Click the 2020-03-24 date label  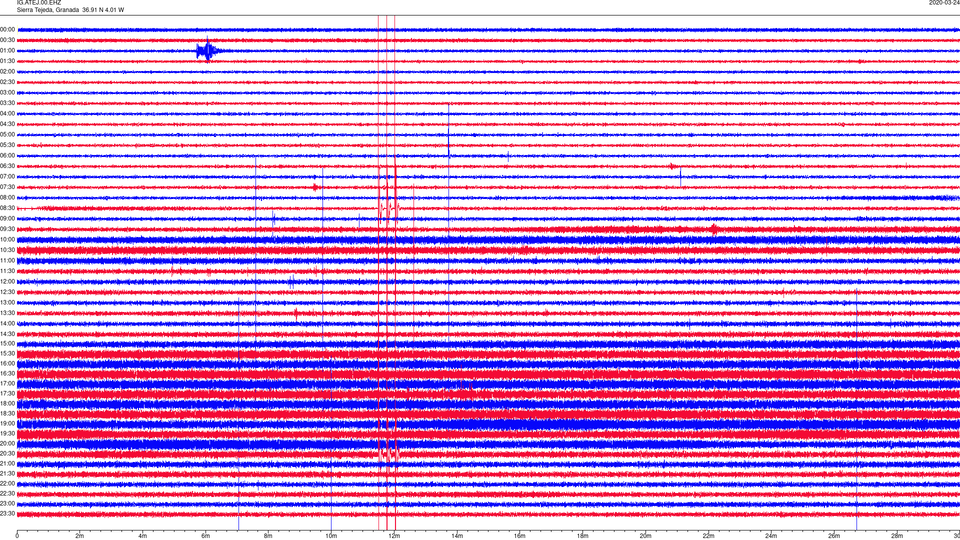tap(944, 2)
